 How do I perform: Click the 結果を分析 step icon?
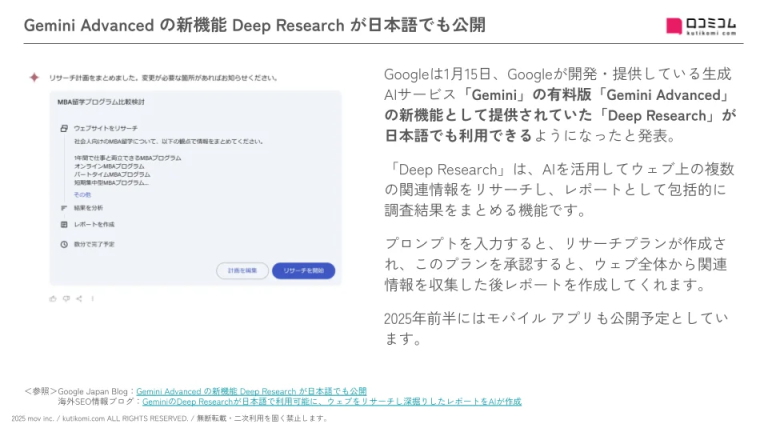coord(63,208)
